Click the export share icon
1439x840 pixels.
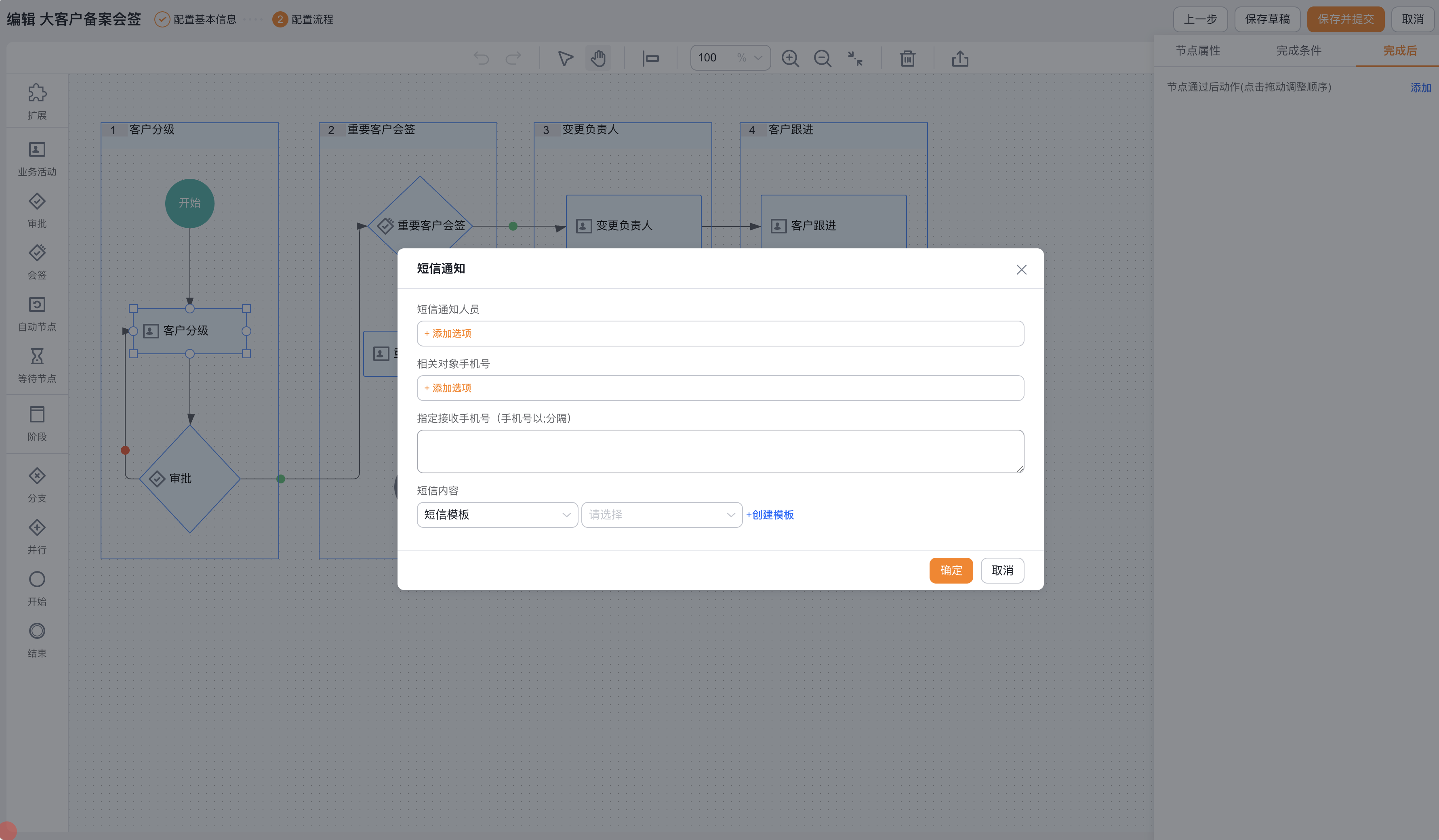coord(960,58)
